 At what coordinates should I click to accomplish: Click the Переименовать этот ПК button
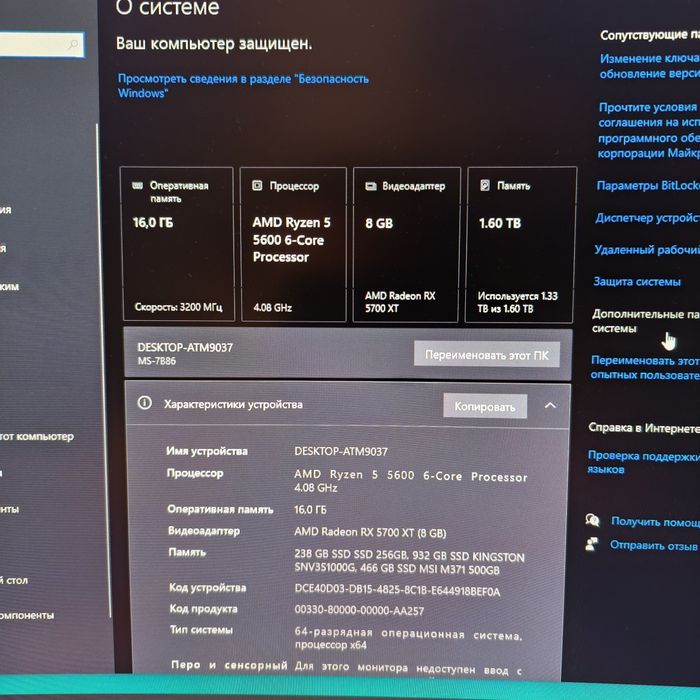coord(487,354)
